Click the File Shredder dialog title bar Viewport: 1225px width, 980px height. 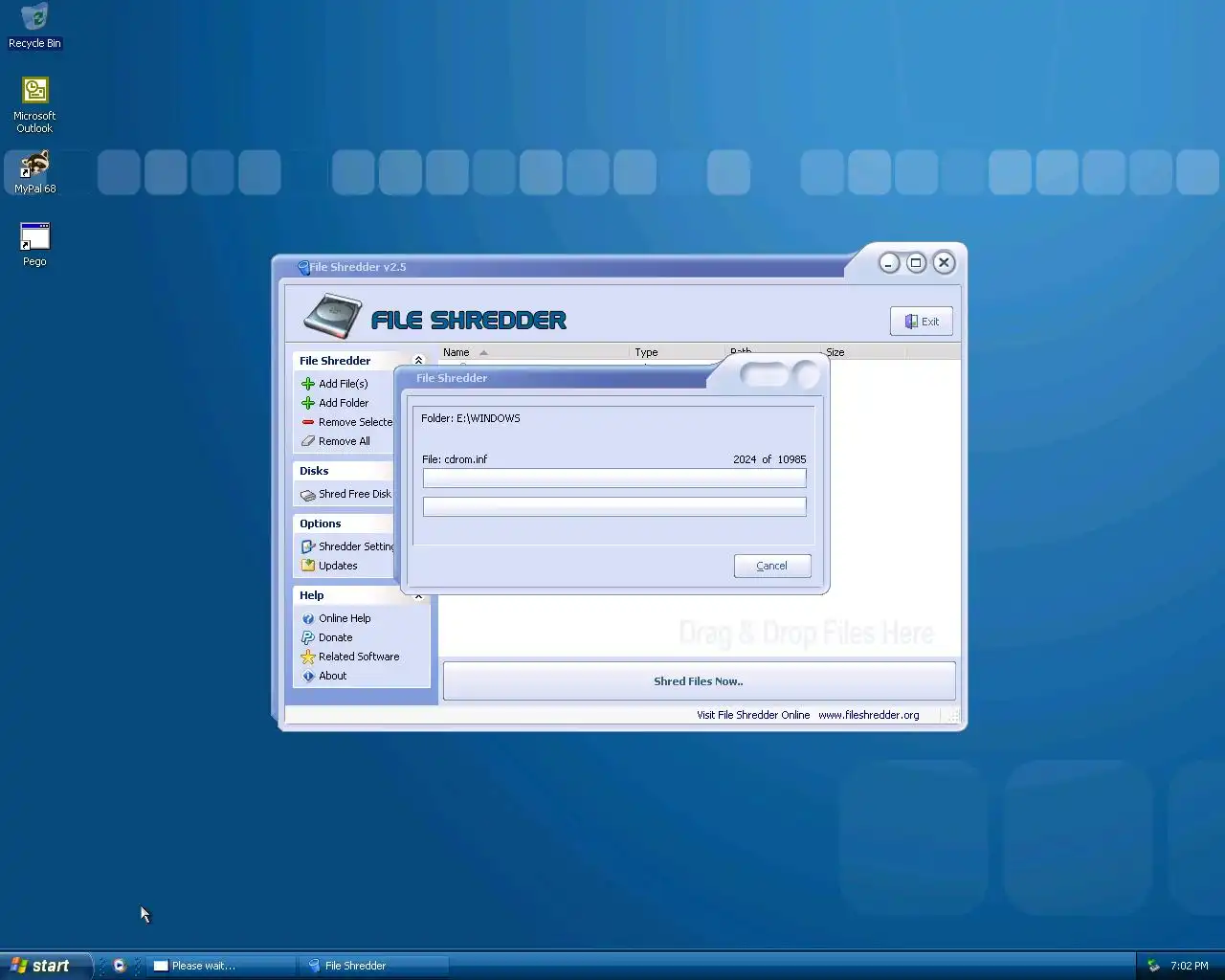[x=555, y=378]
